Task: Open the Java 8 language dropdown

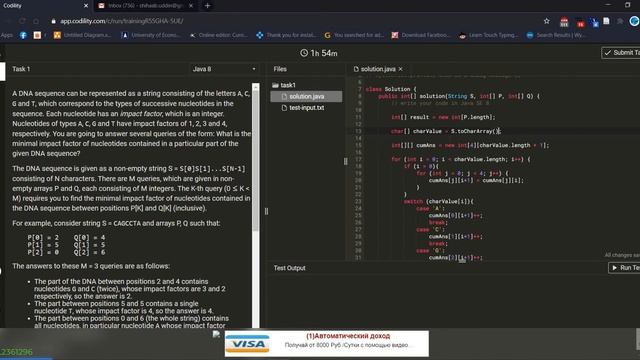Action: tap(224, 69)
